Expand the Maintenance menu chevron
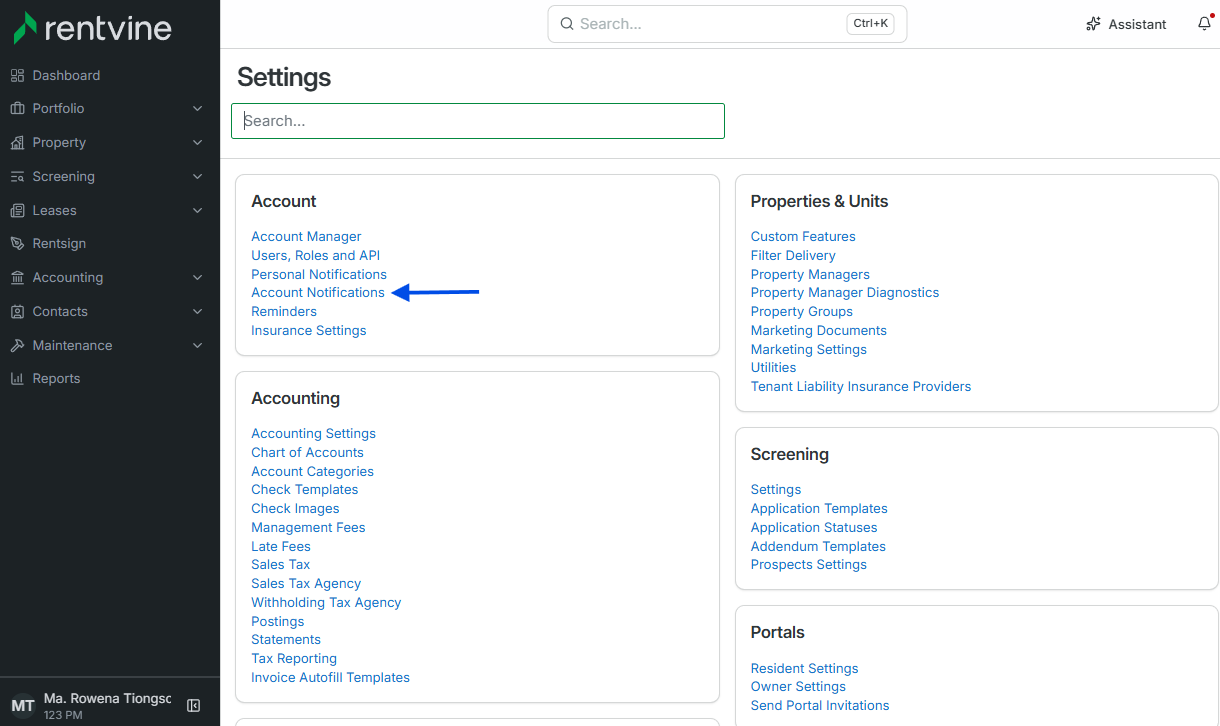Viewport: 1220px width, 726px height. 197,345
